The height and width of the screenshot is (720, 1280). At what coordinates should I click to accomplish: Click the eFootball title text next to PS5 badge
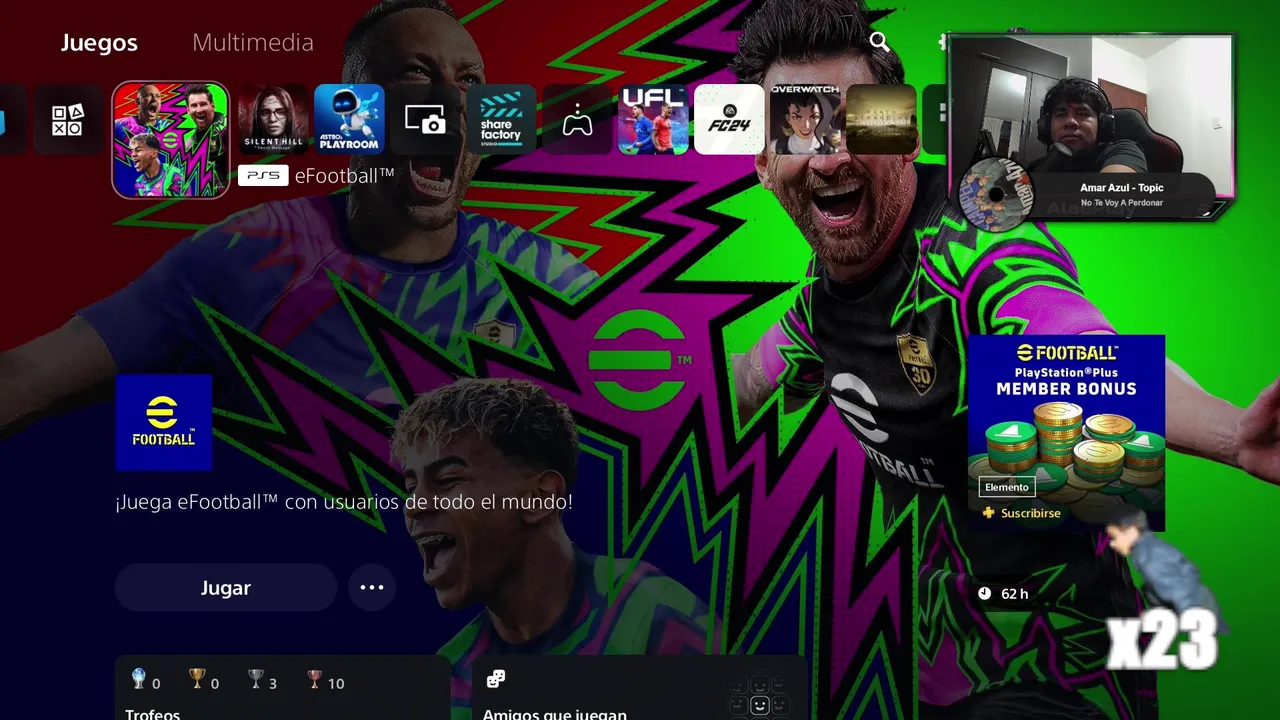(345, 176)
